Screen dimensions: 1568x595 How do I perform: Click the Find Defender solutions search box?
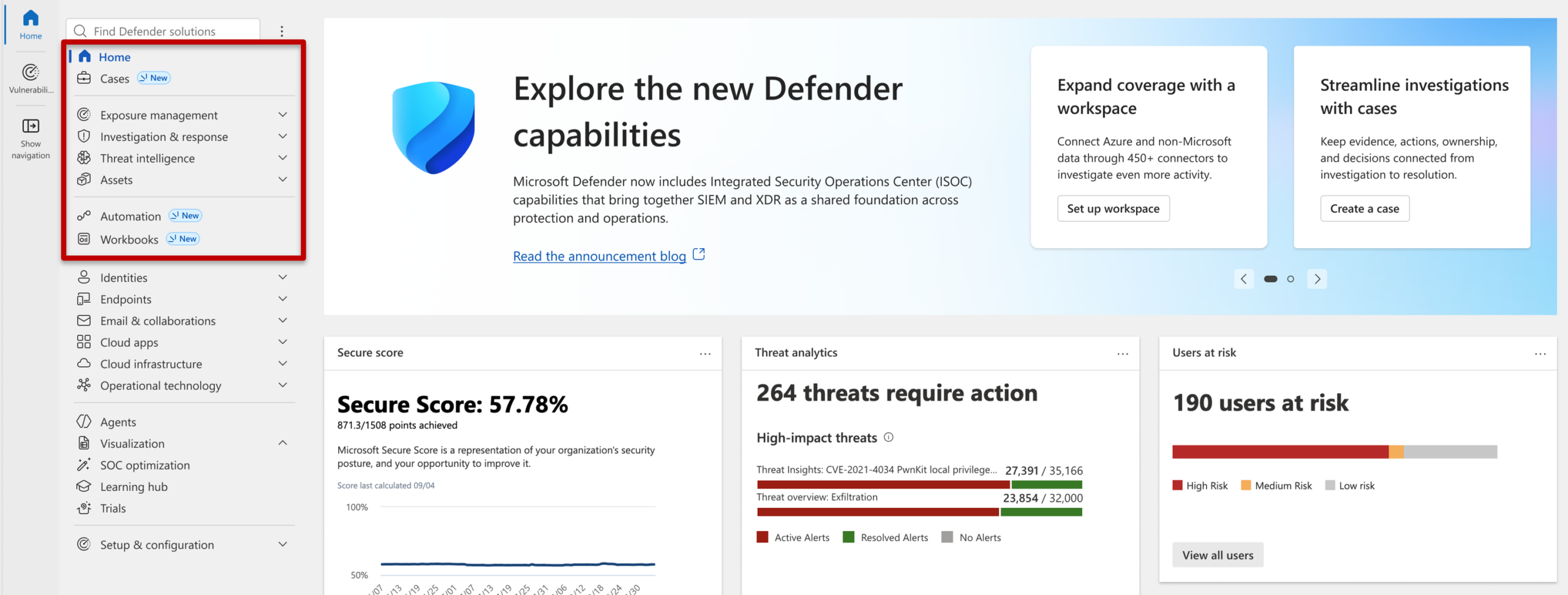click(163, 31)
